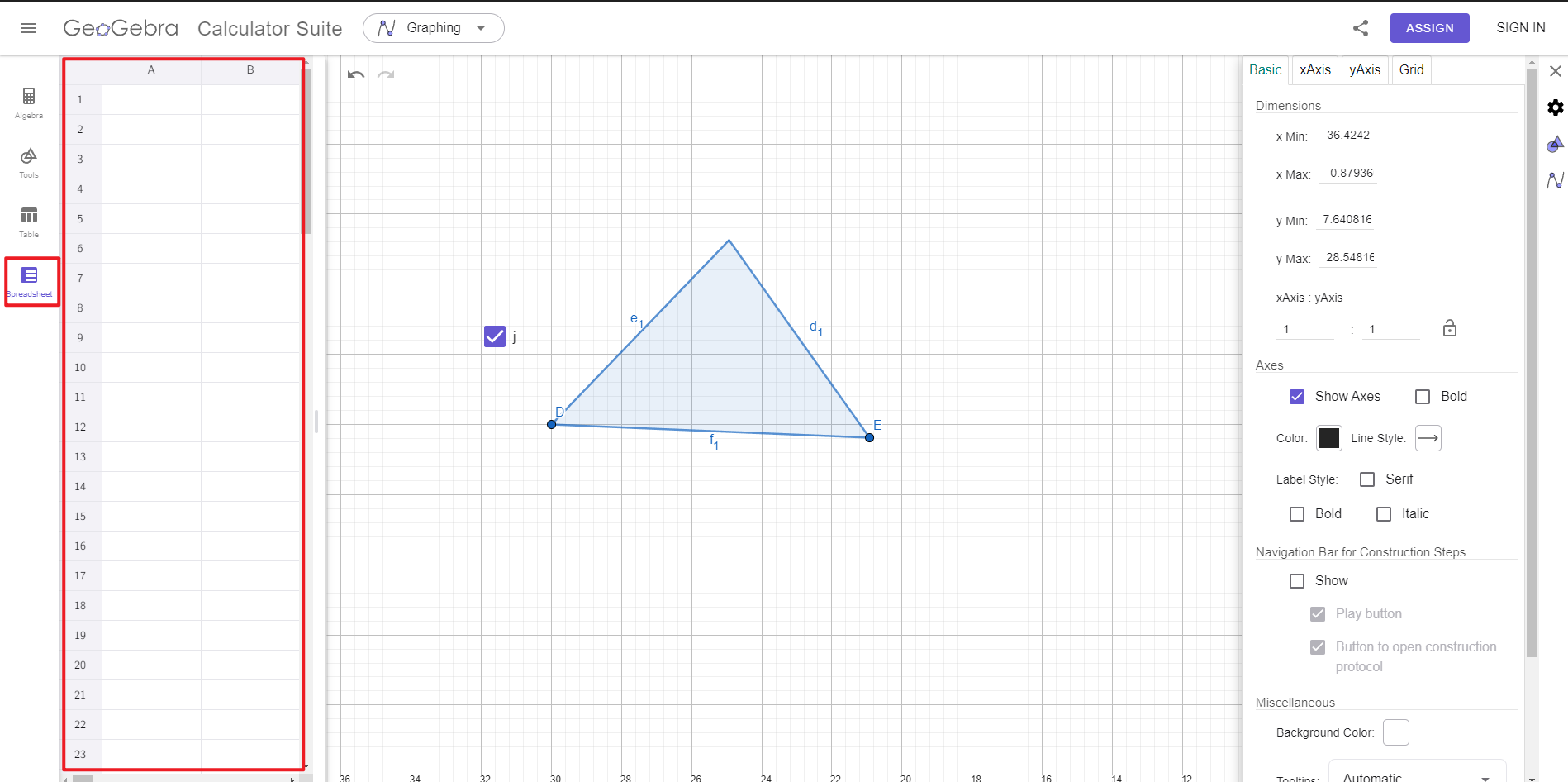Toggle the Play button checkbox
The image size is (1568, 782).
tap(1318, 614)
